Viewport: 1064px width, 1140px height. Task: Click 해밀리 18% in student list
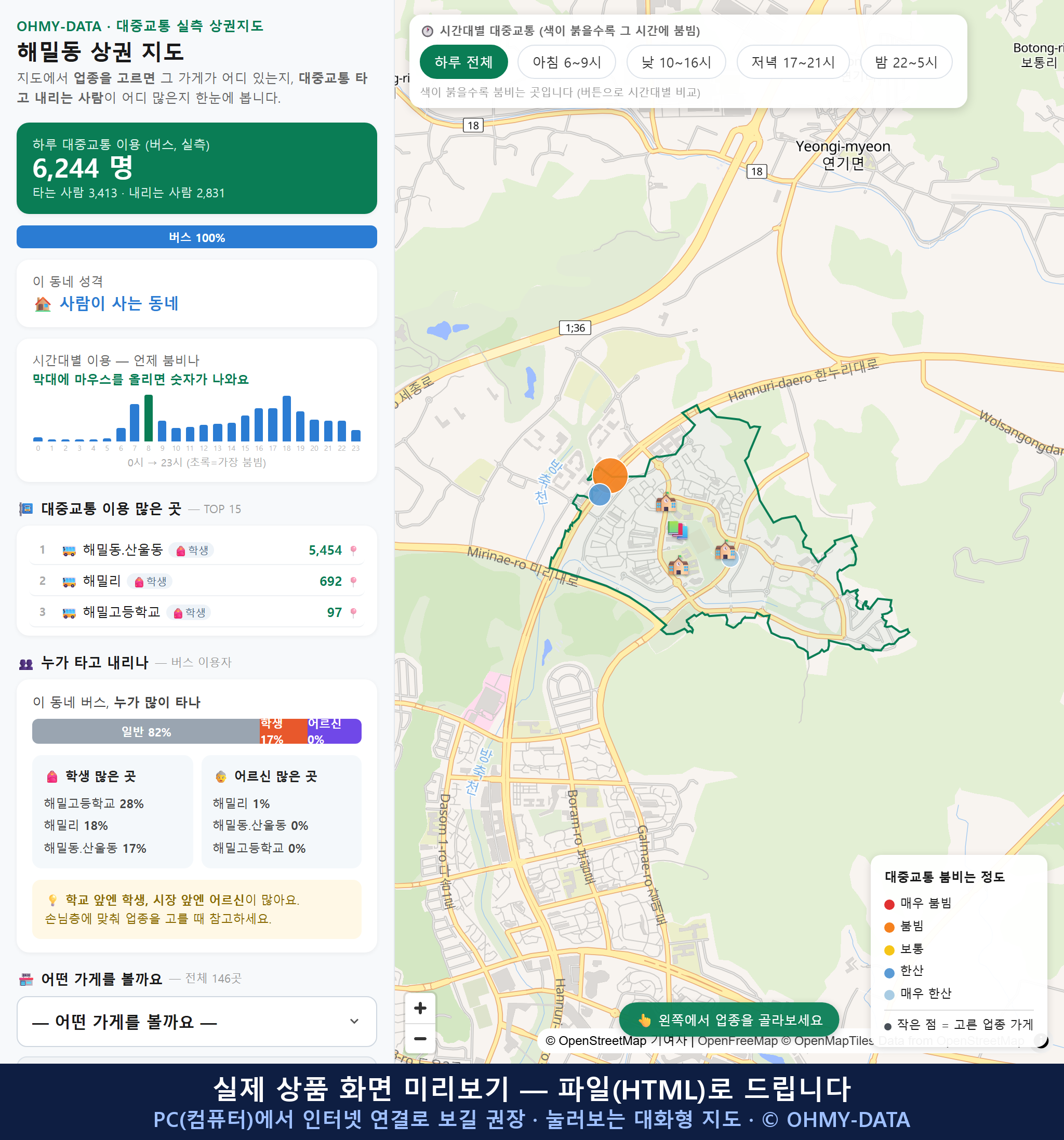[76, 826]
